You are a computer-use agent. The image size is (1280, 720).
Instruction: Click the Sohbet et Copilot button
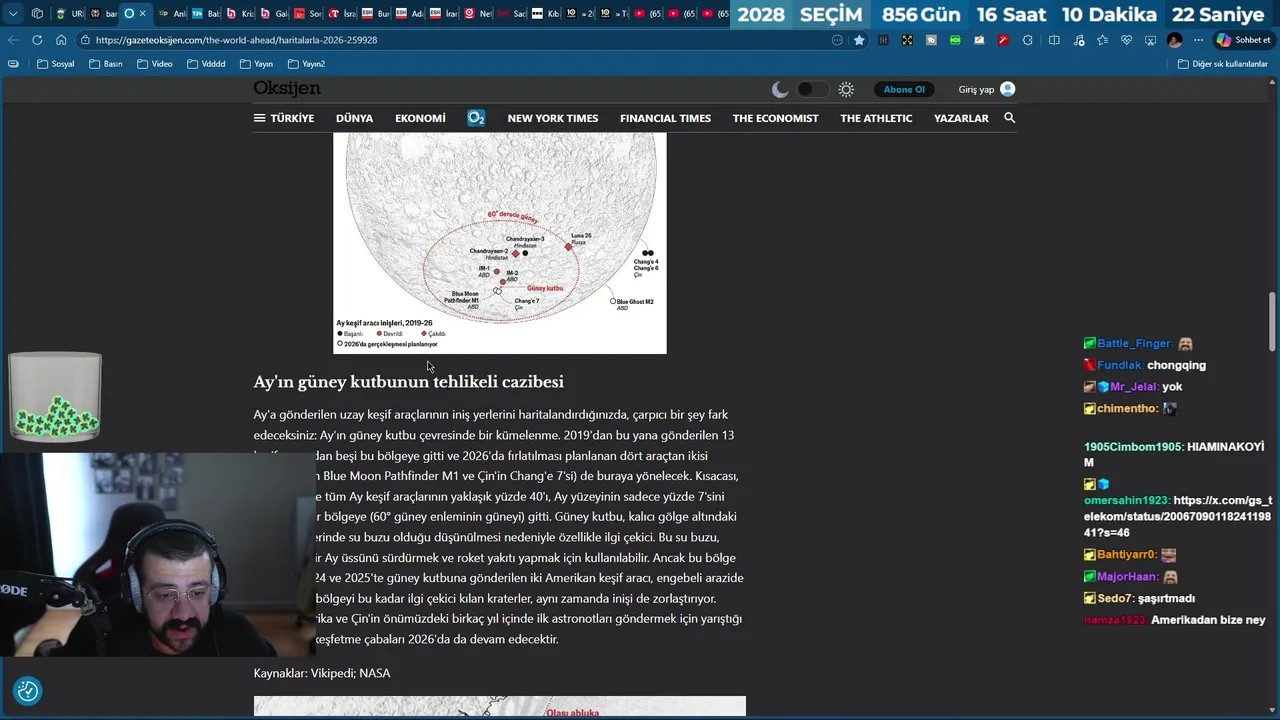click(1243, 40)
